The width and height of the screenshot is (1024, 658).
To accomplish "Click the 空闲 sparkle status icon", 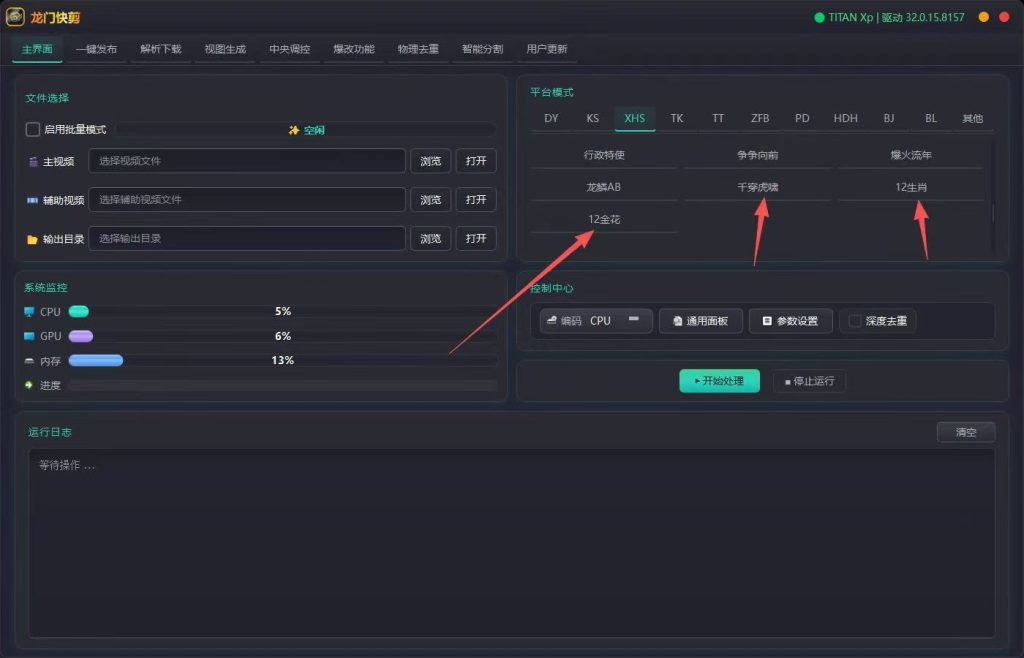I will (294, 130).
